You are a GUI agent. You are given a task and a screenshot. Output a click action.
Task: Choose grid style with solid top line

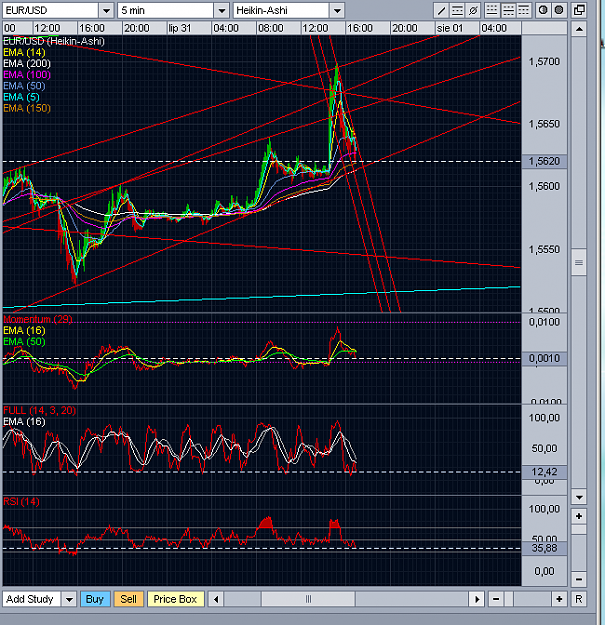coord(523,10)
